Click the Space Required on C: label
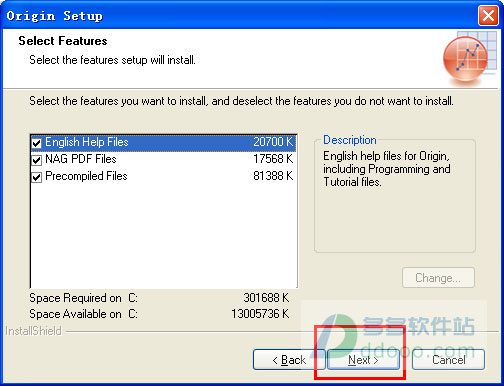This screenshot has width=504, height=386. coord(83,298)
